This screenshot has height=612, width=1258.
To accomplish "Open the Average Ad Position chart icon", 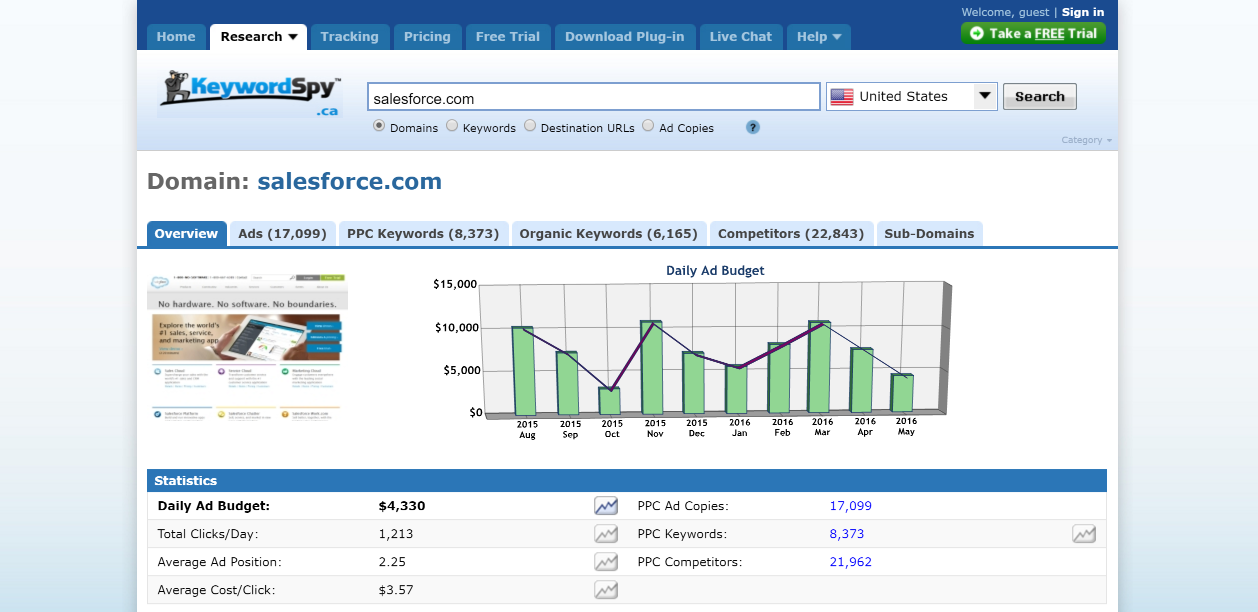I will tap(606, 562).
